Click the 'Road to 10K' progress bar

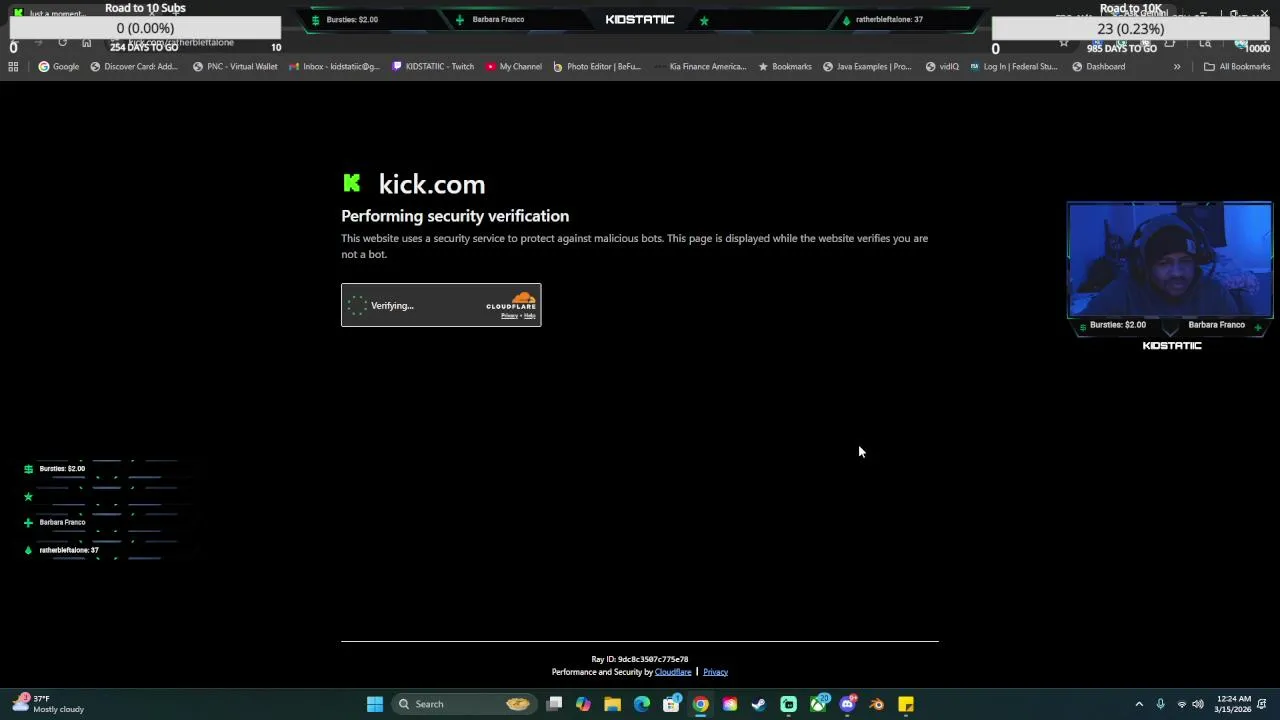click(x=1131, y=29)
